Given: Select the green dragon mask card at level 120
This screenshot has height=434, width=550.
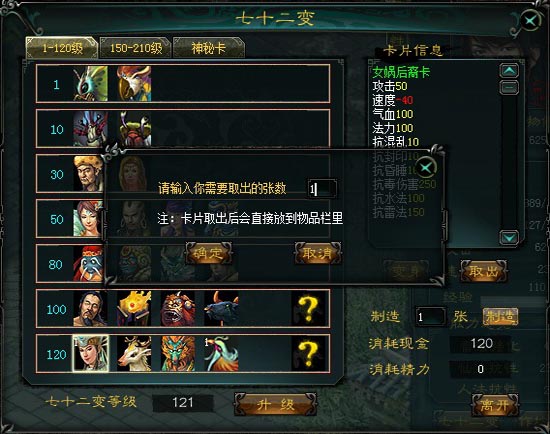Looking at the screenshot, I should click(x=178, y=354).
